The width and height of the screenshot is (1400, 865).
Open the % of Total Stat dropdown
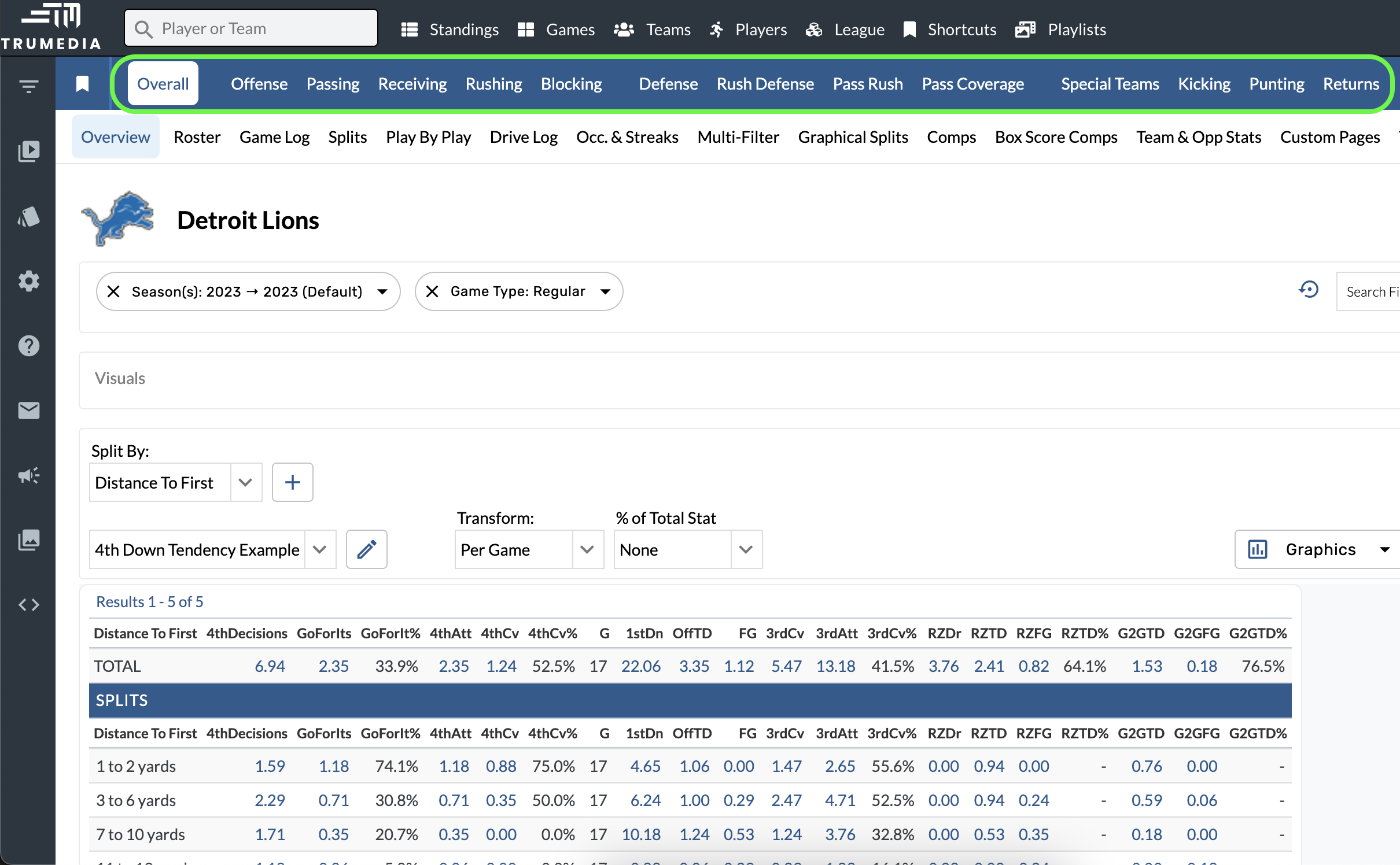(x=746, y=549)
